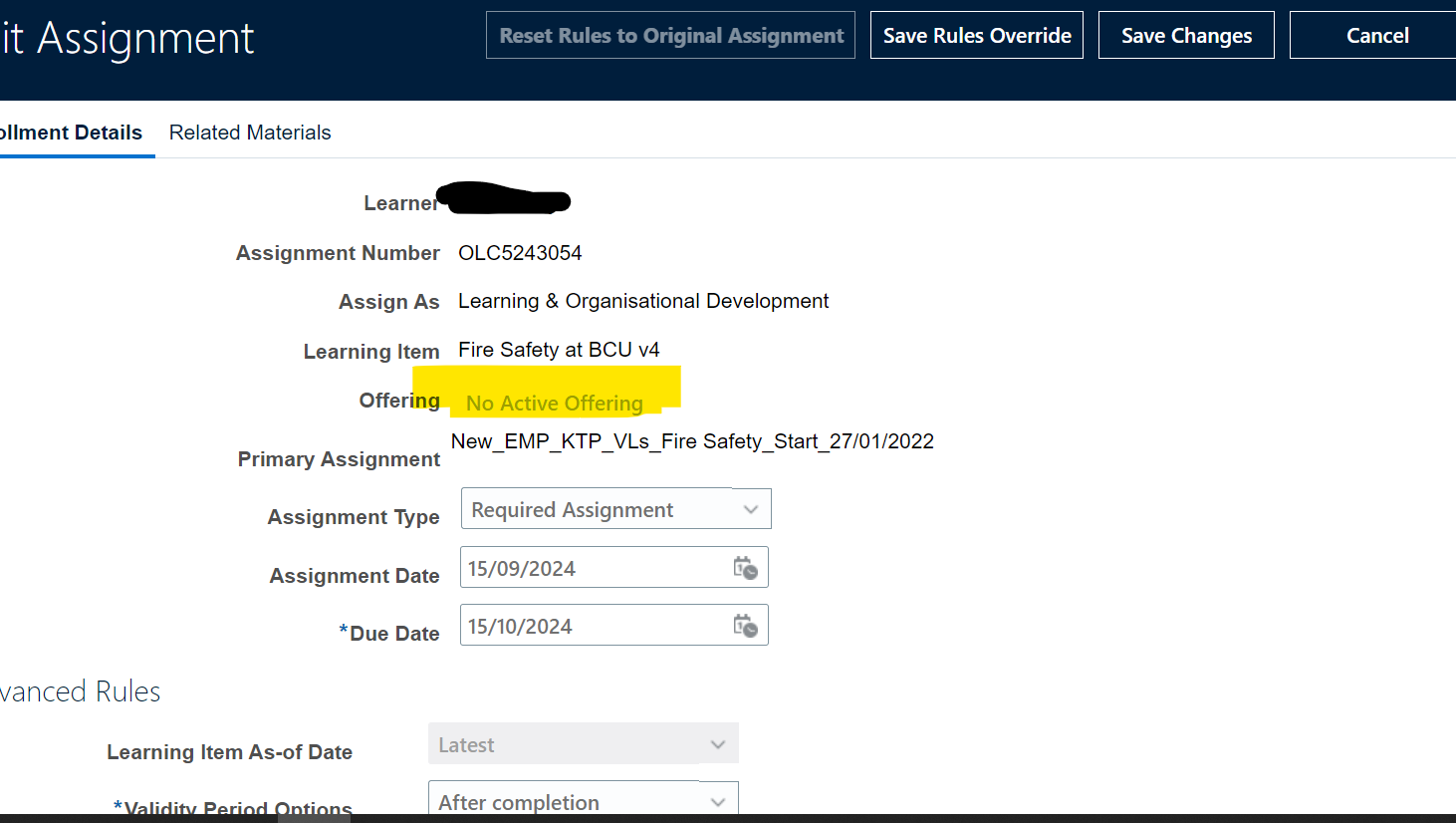Open the Assignment Type dropdown
This screenshot has width=1456, height=823.
pyautogui.click(x=615, y=508)
